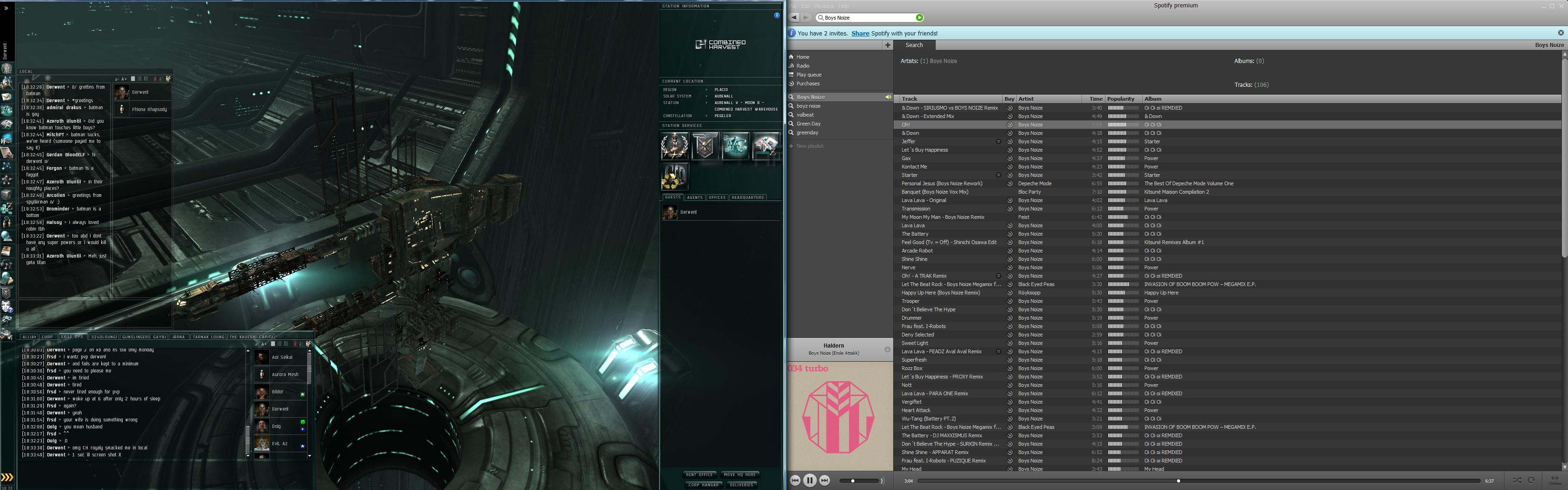Open the Corp Hangar button
Viewport: 1568px width, 490px height.
(704, 485)
